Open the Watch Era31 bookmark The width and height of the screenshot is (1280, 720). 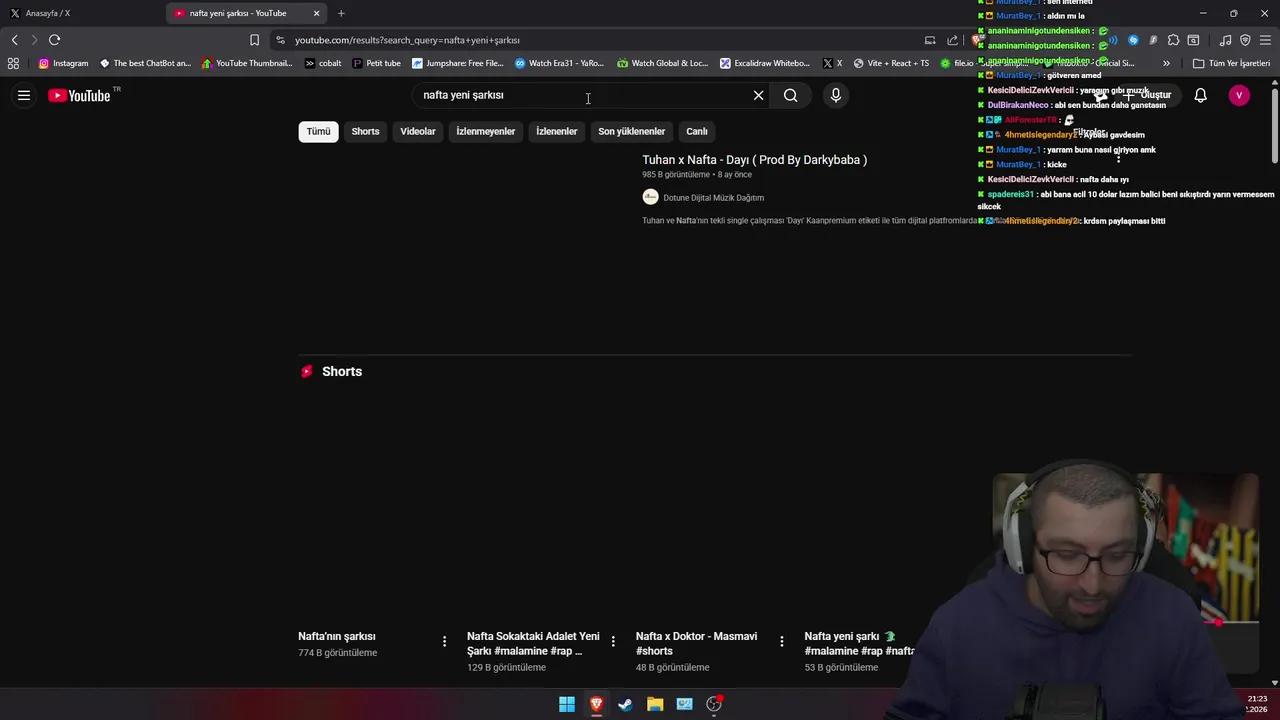coord(559,63)
